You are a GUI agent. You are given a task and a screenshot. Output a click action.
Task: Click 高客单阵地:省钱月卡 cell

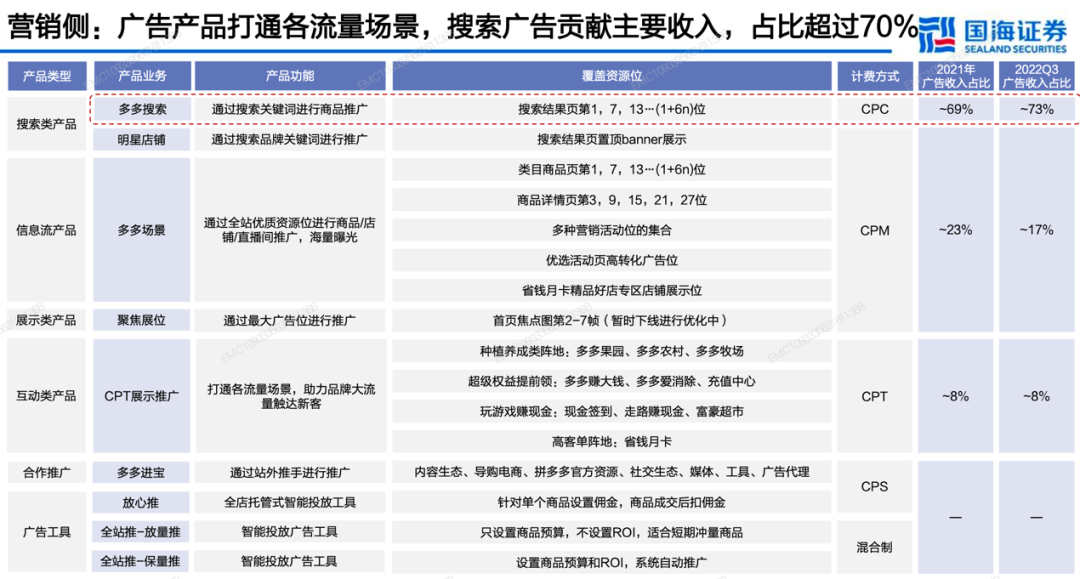point(612,441)
